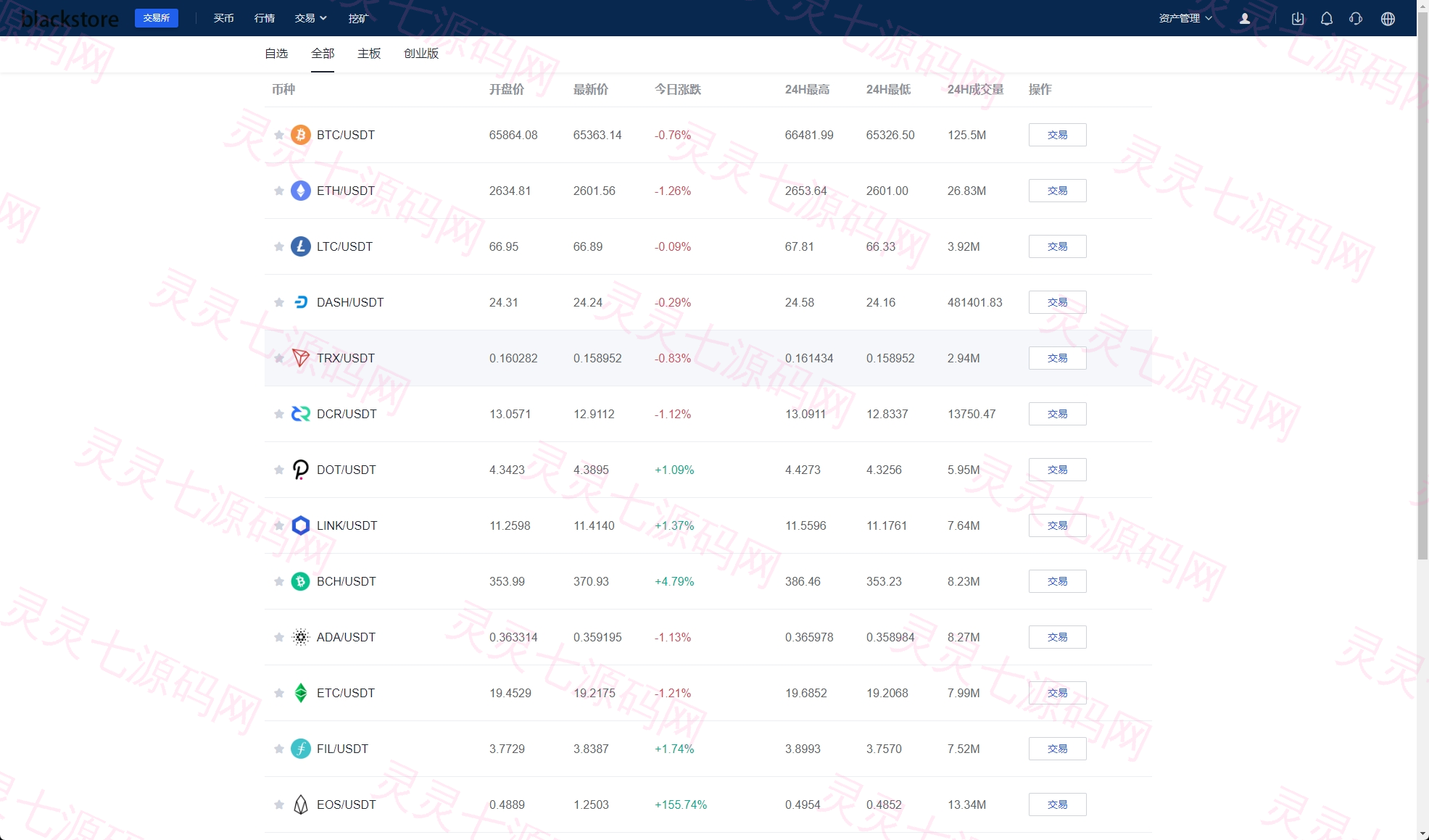Expand the 交易 dropdown menu

pyautogui.click(x=311, y=18)
